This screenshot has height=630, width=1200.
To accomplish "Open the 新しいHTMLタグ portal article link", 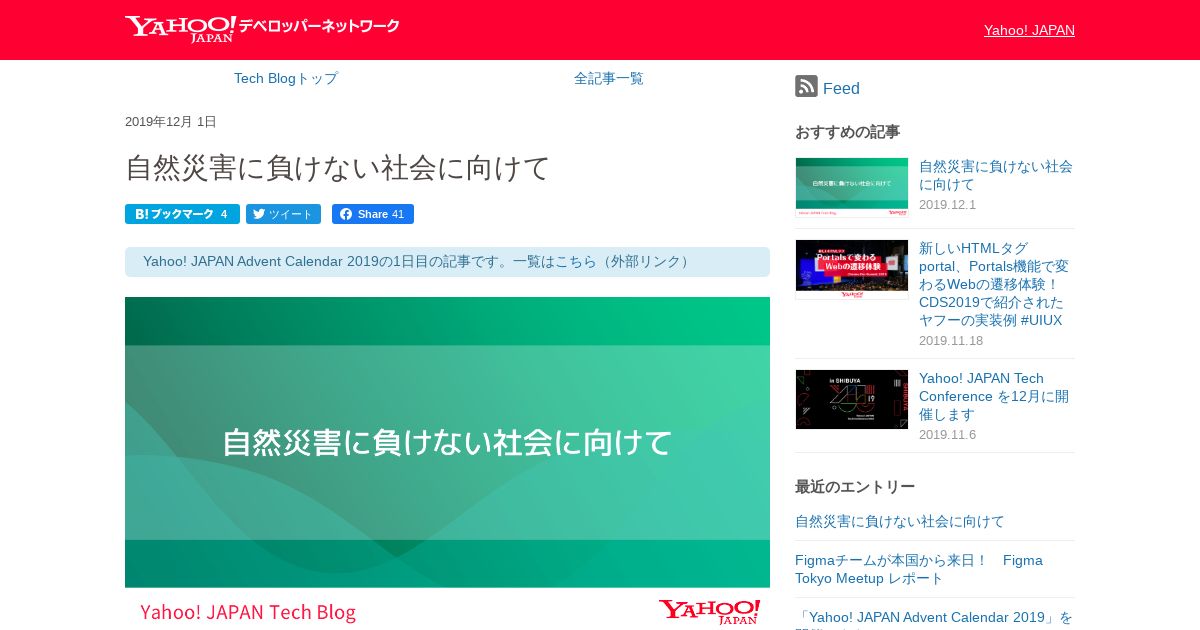I will pos(994,284).
